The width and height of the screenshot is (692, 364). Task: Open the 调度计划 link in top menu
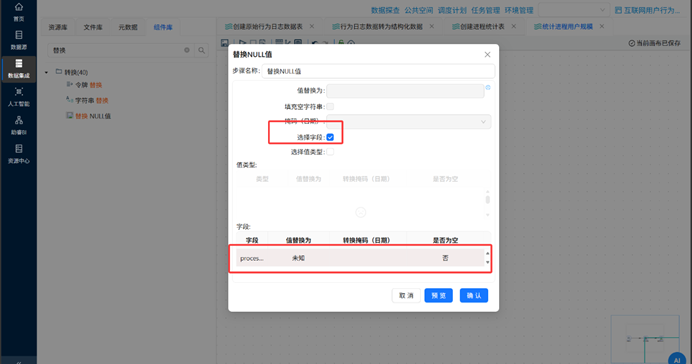(x=452, y=10)
